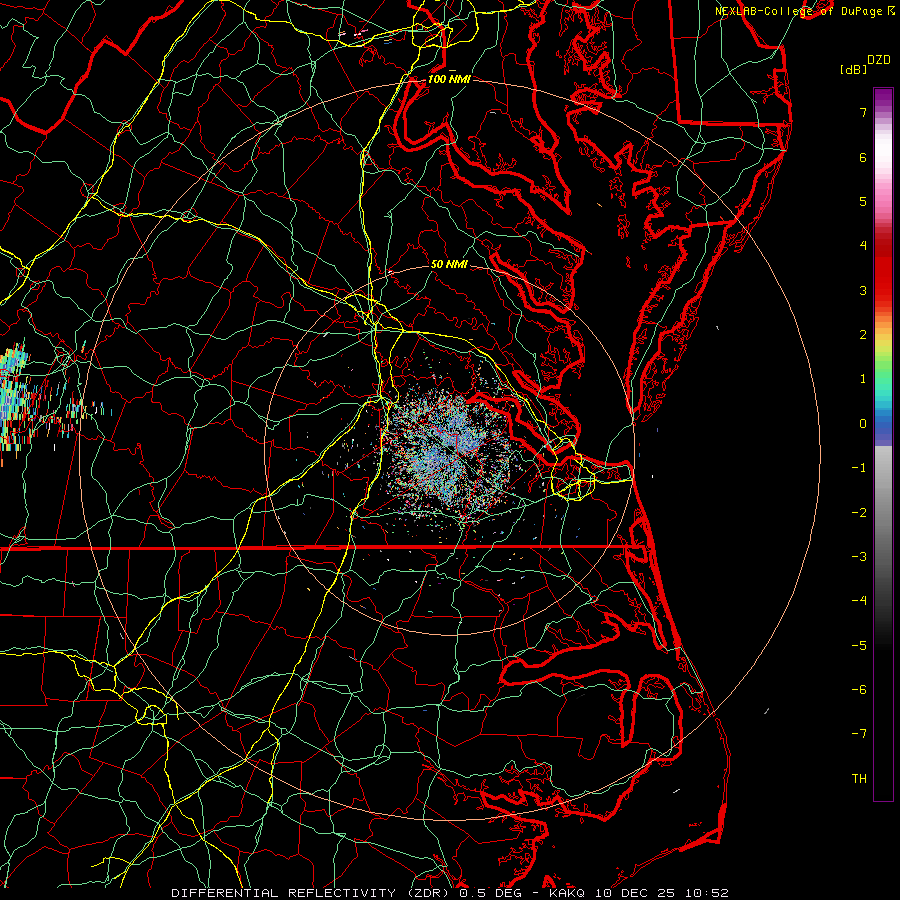Click the 2 value on the dB scale
This screenshot has height=900, width=900.
tap(863, 335)
